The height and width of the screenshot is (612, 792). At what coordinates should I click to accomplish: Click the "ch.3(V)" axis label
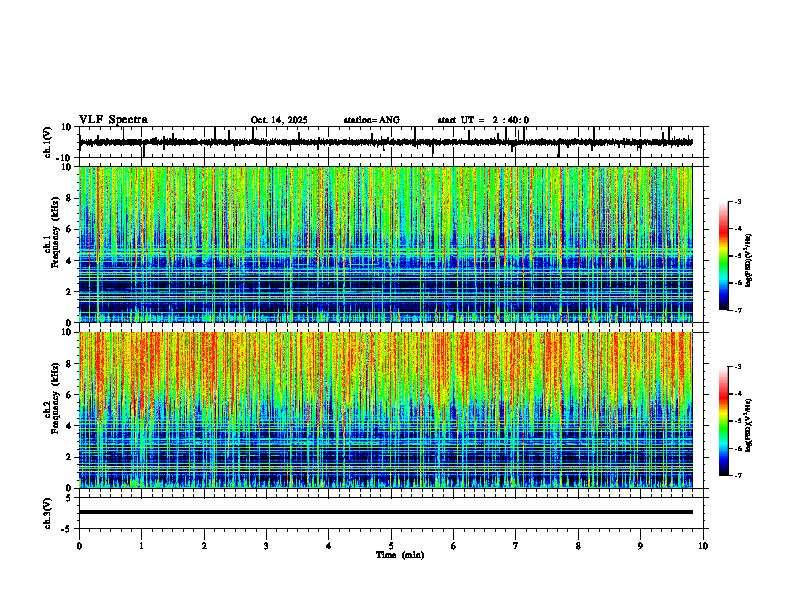[48, 513]
